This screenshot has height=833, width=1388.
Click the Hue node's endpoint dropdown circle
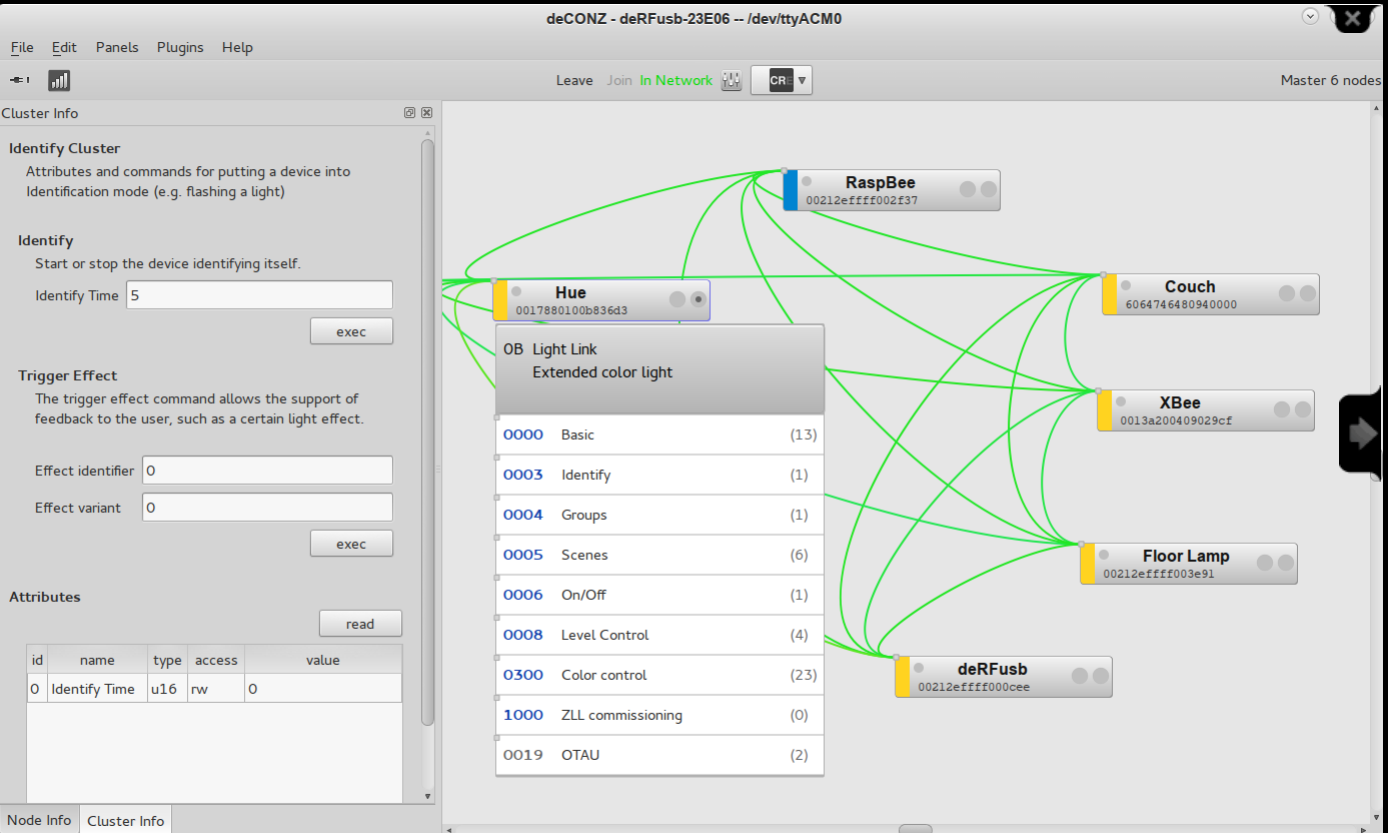[698, 299]
